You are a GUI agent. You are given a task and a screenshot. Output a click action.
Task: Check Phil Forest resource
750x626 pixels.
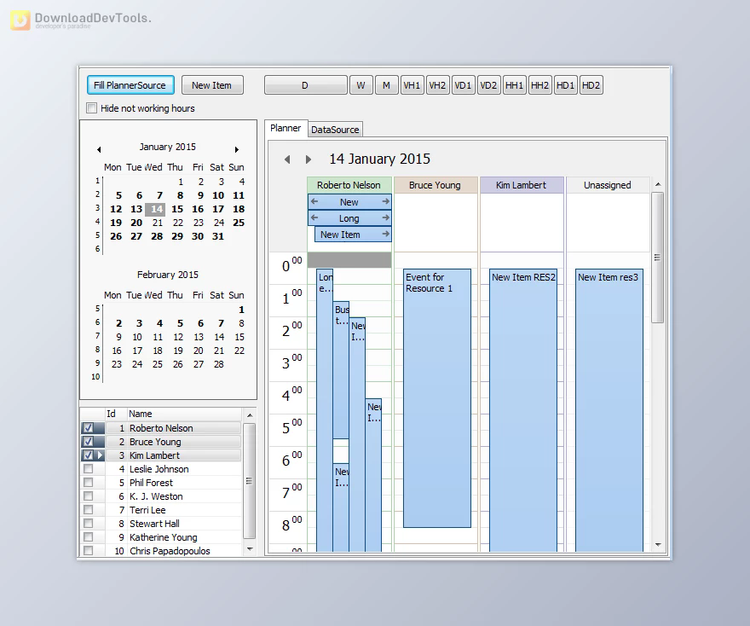coord(88,483)
